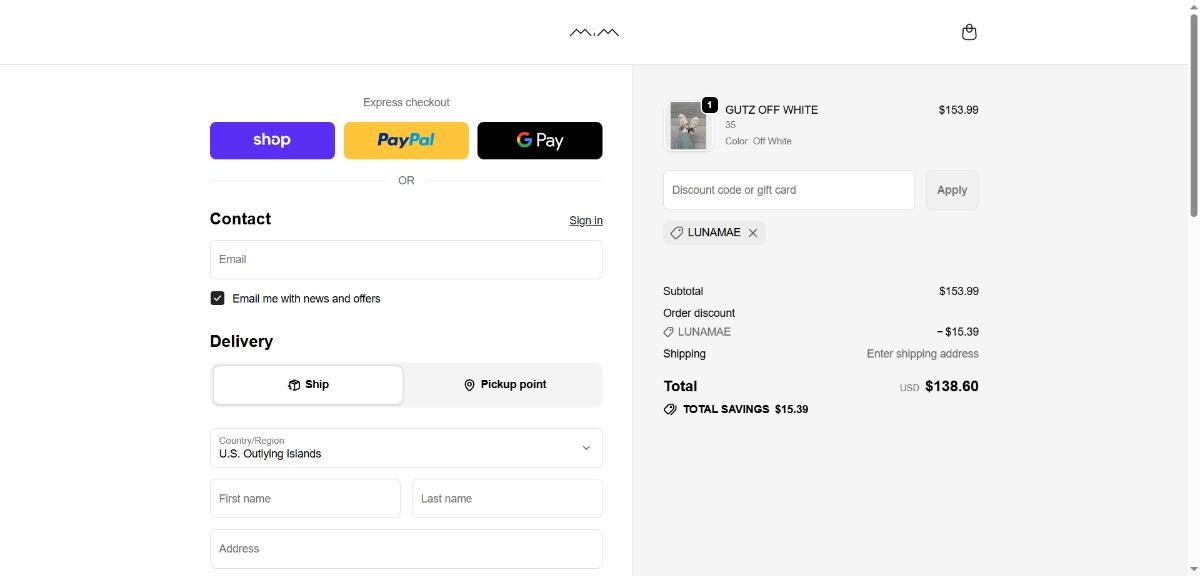This screenshot has width=1200, height=576.
Task: Open the shopping bag cart icon
Action: tap(968, 32)
